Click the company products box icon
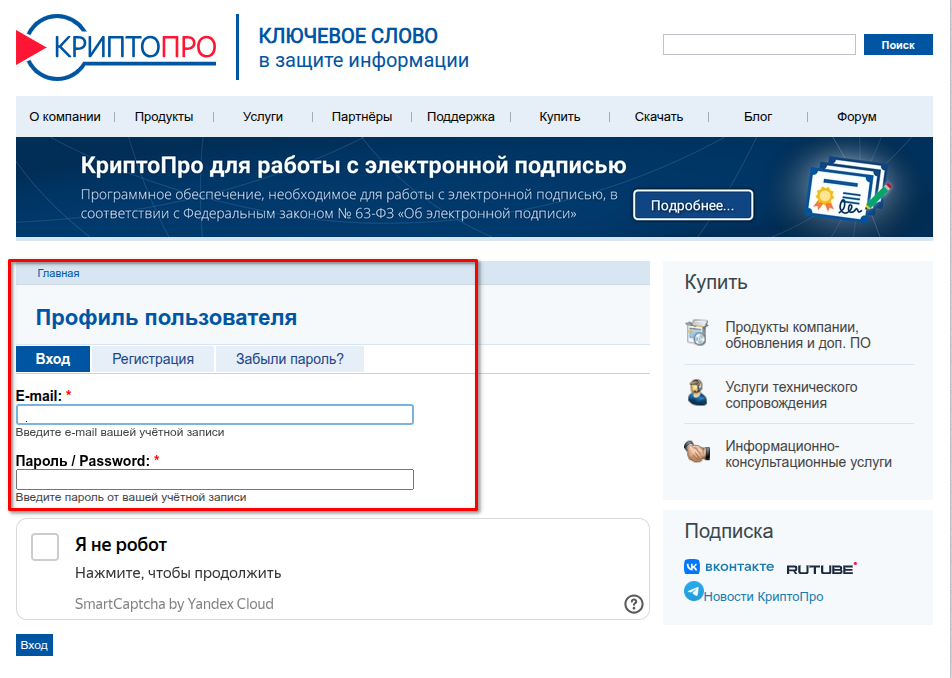This screenshot has height=678, width=952. coord(697,334)
